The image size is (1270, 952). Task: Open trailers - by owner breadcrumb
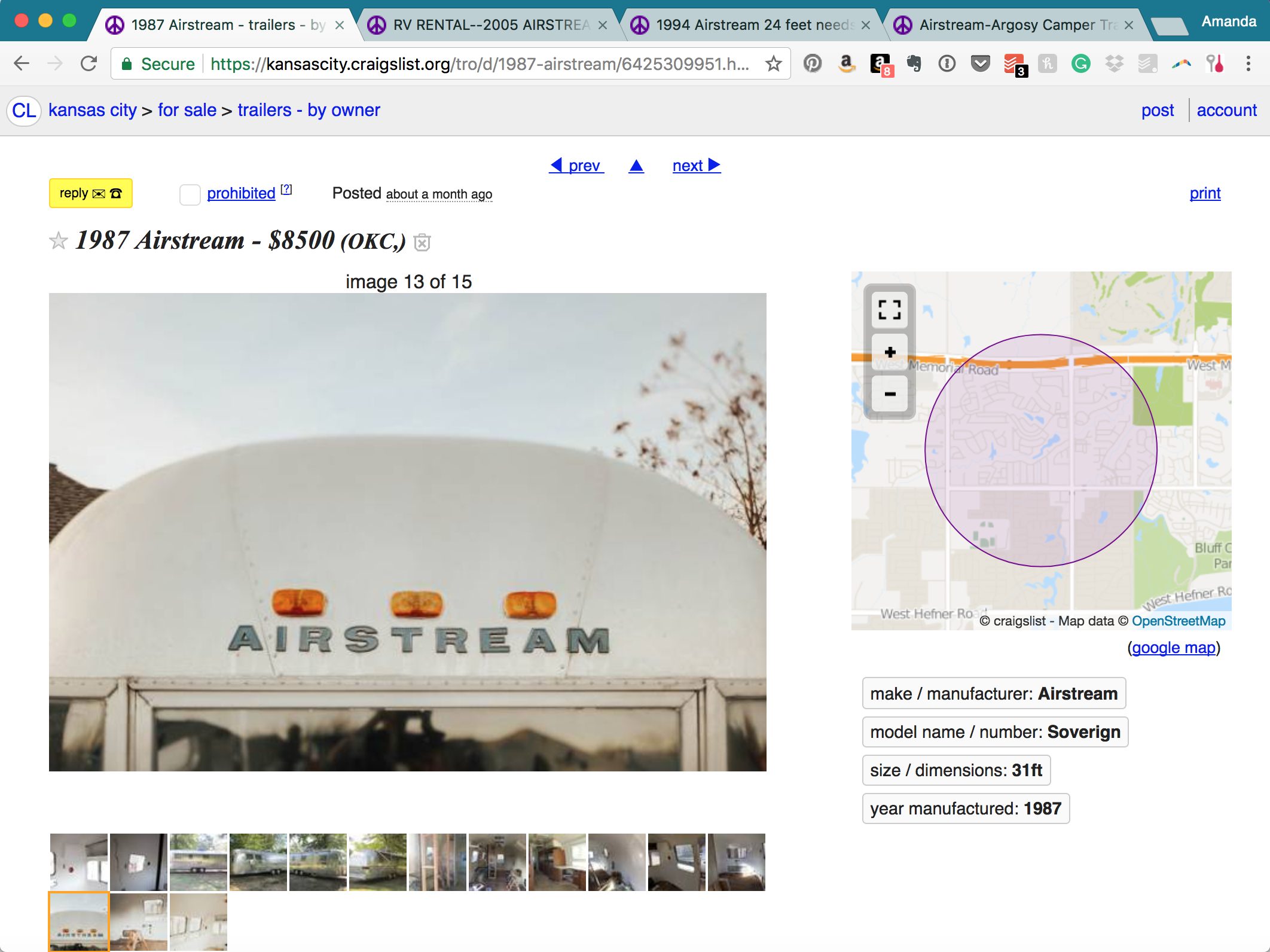309,110
